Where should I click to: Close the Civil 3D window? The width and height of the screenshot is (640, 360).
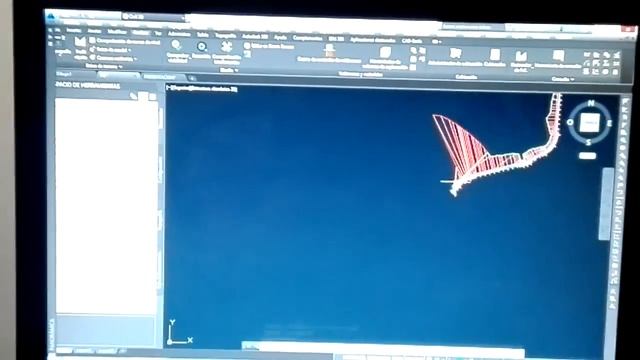(628, 29)
